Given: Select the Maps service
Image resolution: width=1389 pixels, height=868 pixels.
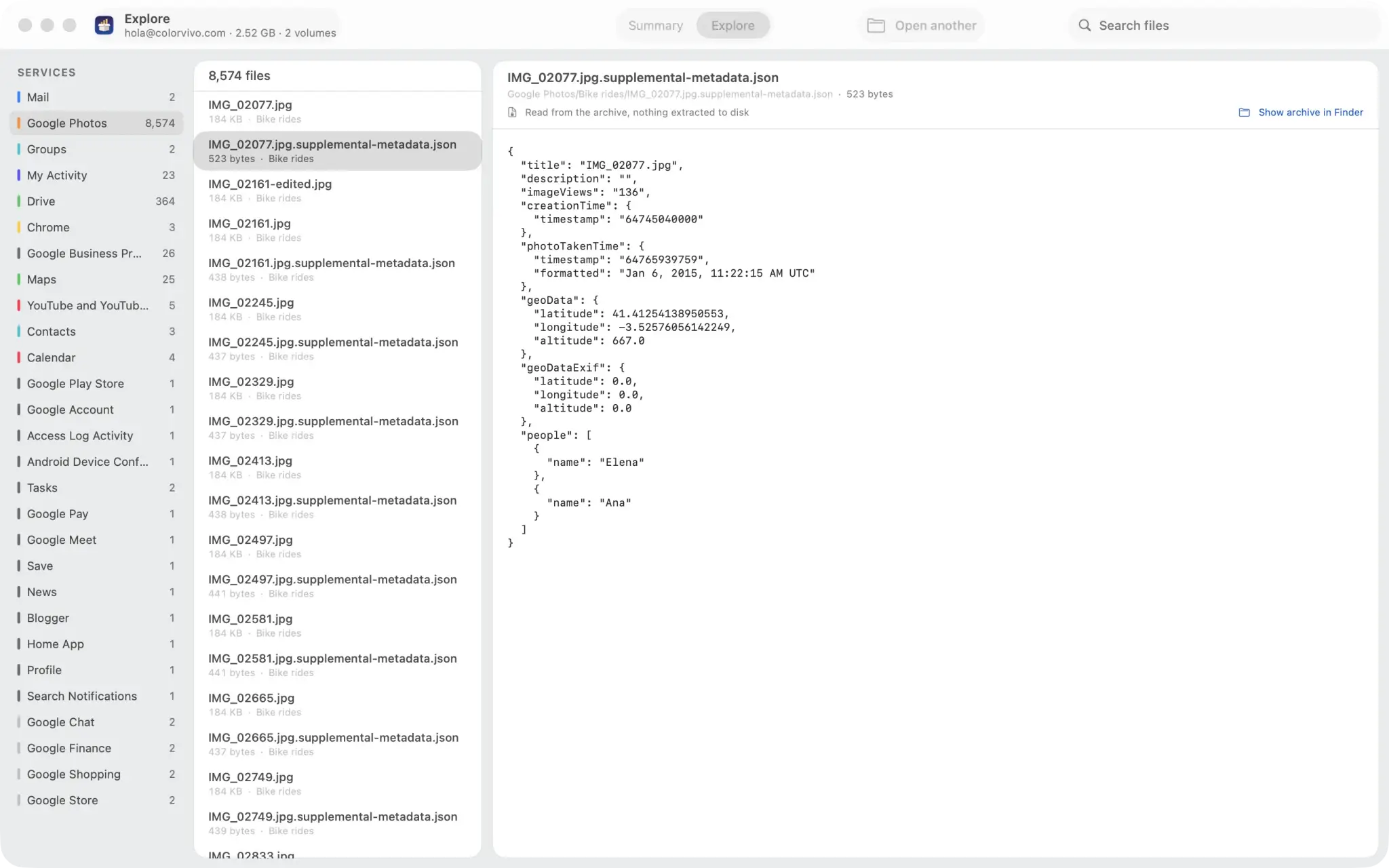Looking at the screenshot, I should click(96, 279).
